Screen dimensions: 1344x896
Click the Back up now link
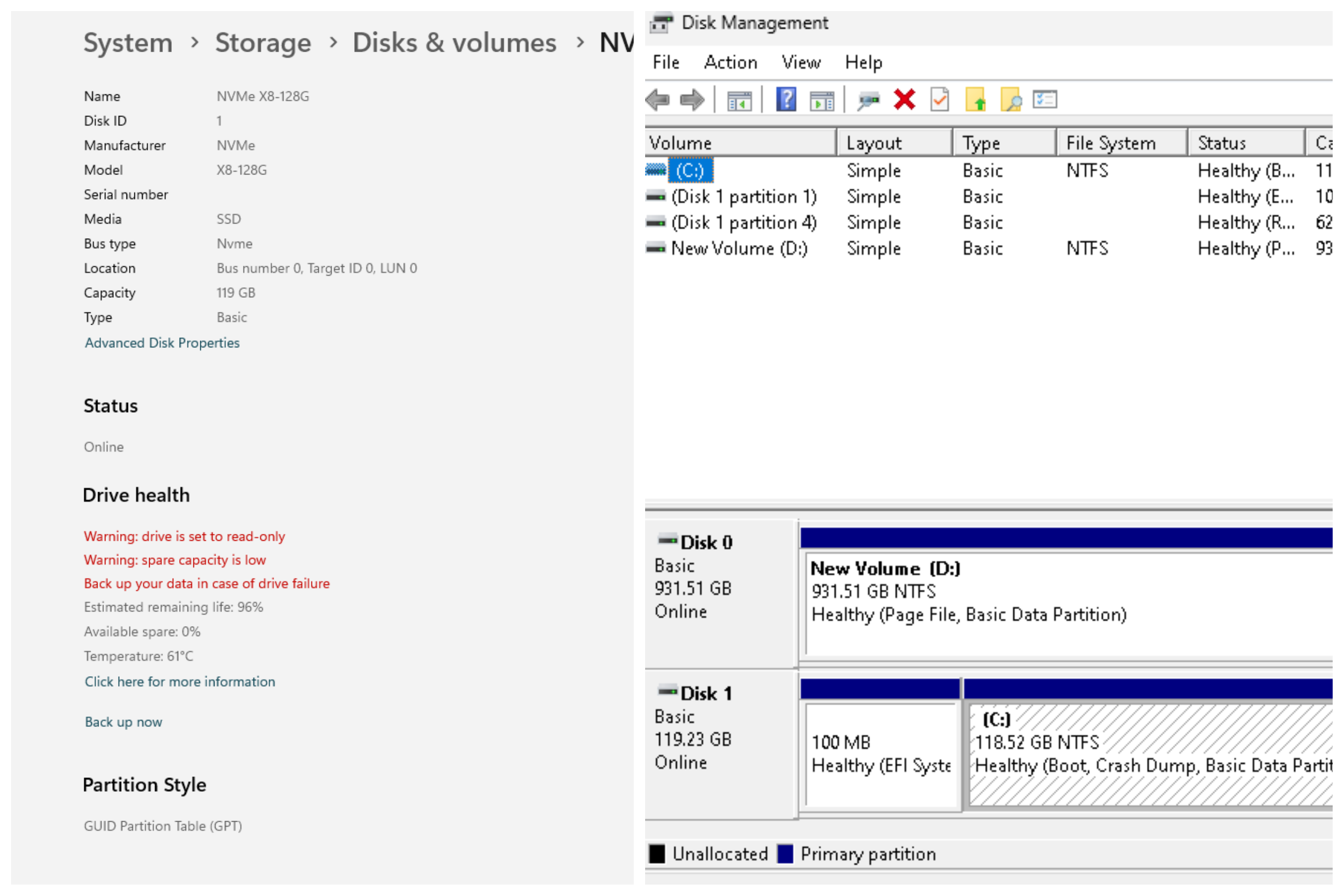123,722
